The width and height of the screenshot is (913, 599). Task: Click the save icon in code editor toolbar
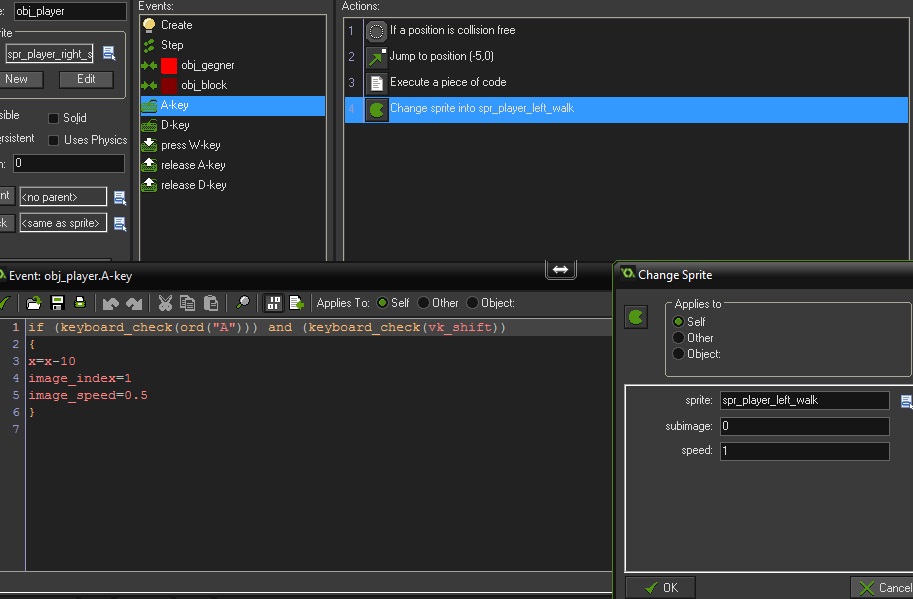pos(57,303)
